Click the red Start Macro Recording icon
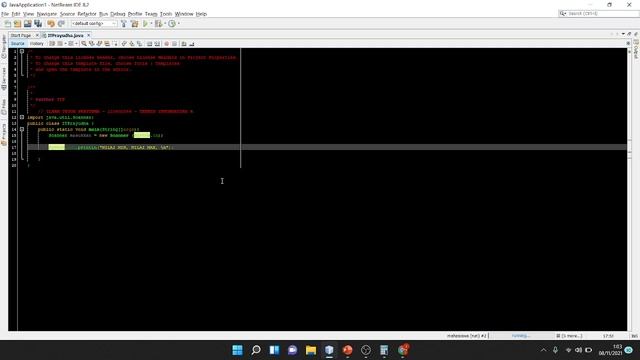Image resolution: width=640 pixels, height=360 pixels. (167, 44)
